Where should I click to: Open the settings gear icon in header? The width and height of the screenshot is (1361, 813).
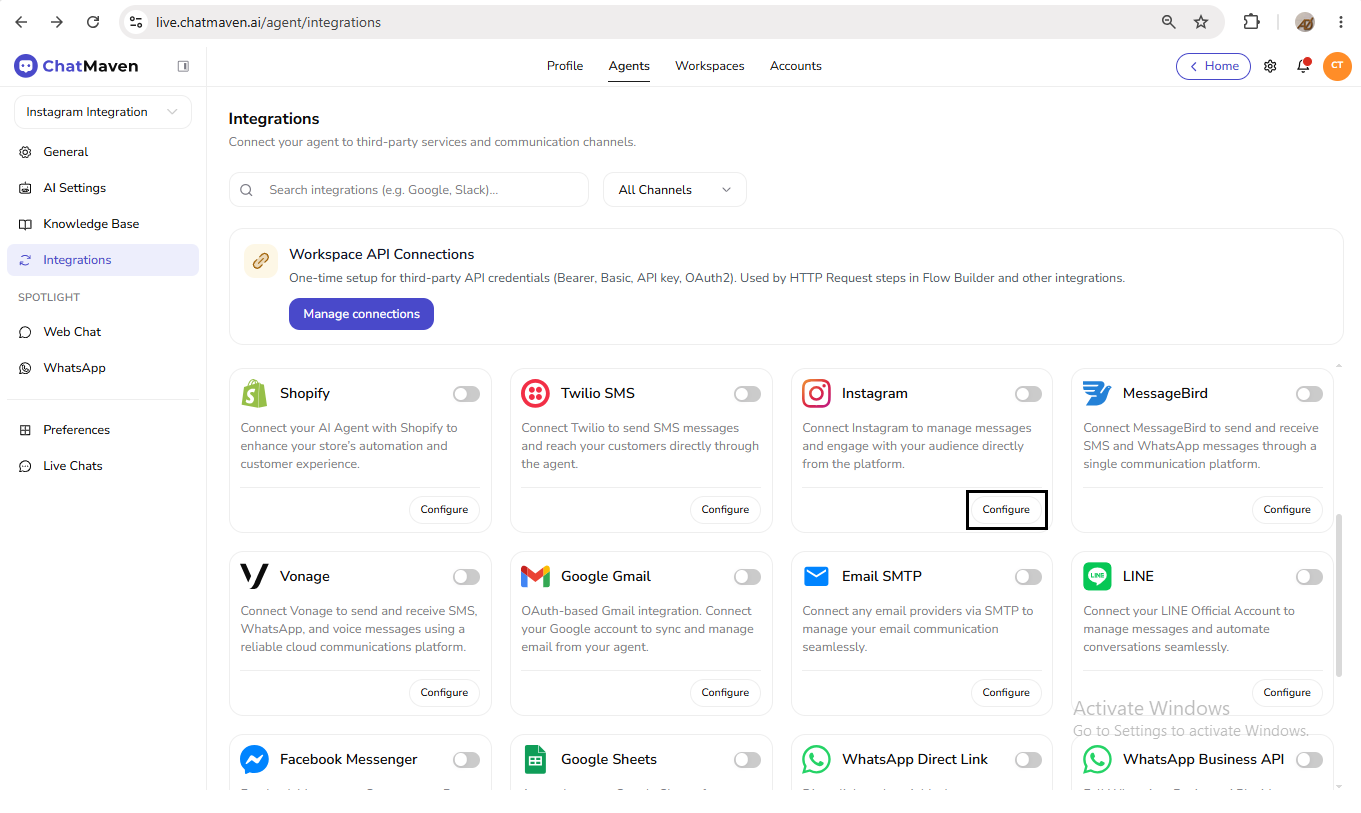pyautogui.click(x=1270, y=66)
